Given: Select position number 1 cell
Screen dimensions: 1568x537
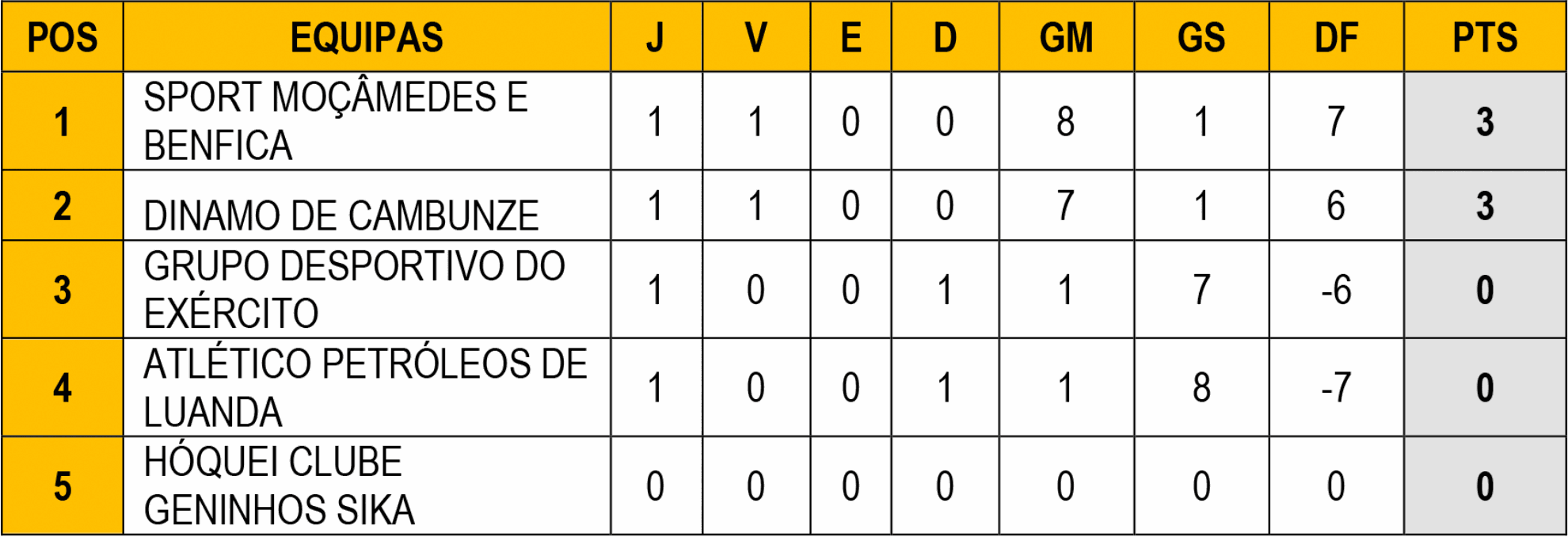Looking at the screenshot, I should (x=63, y=121).
